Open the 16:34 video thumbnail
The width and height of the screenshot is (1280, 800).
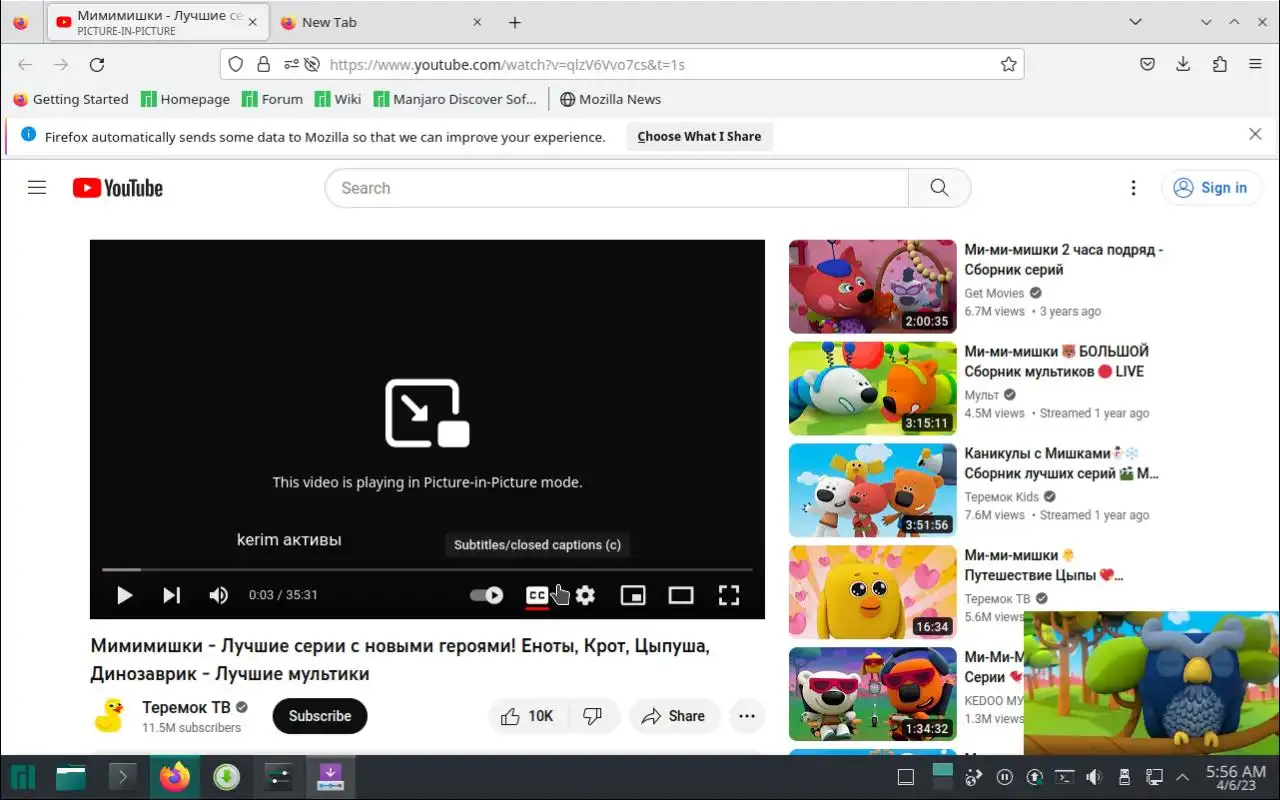[873, 593]
